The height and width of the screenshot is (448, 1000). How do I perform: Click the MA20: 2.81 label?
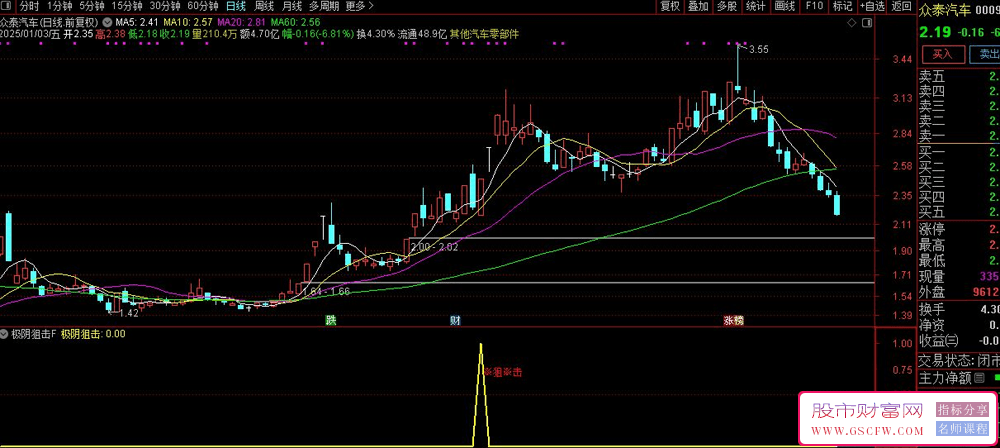[241, 22]
